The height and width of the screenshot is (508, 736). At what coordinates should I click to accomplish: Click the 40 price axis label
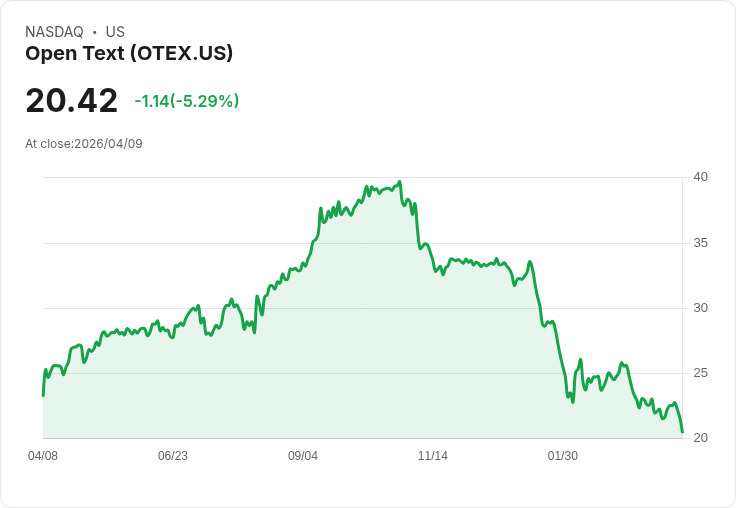pos(700,177)
